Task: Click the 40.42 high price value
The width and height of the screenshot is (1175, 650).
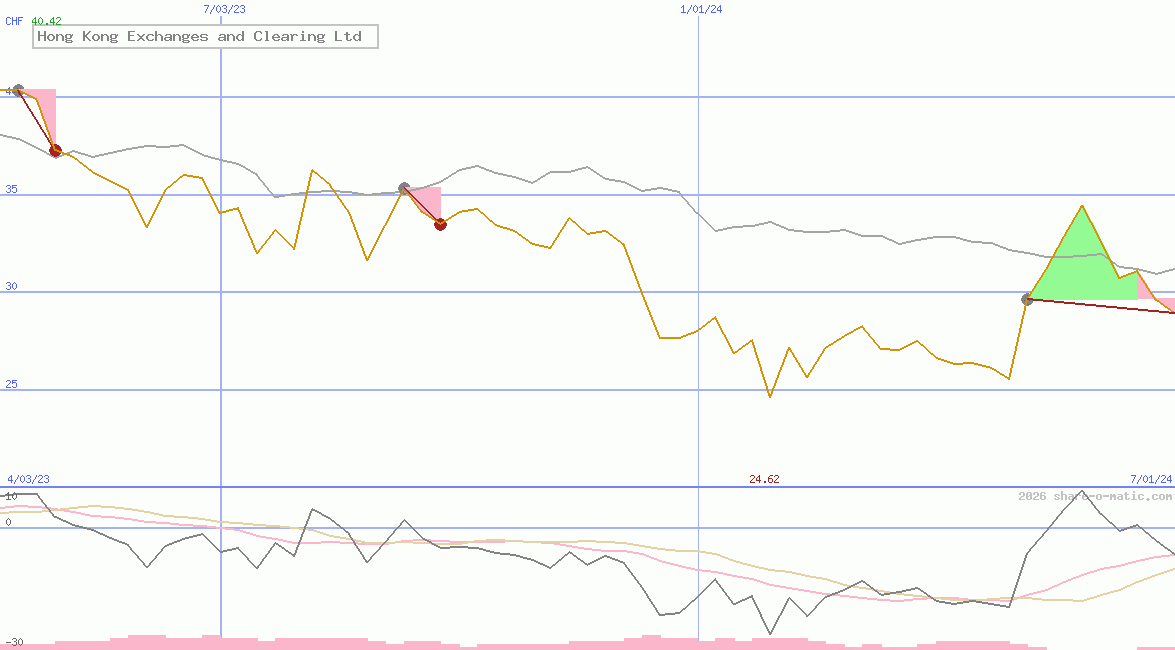Action: 46,21
